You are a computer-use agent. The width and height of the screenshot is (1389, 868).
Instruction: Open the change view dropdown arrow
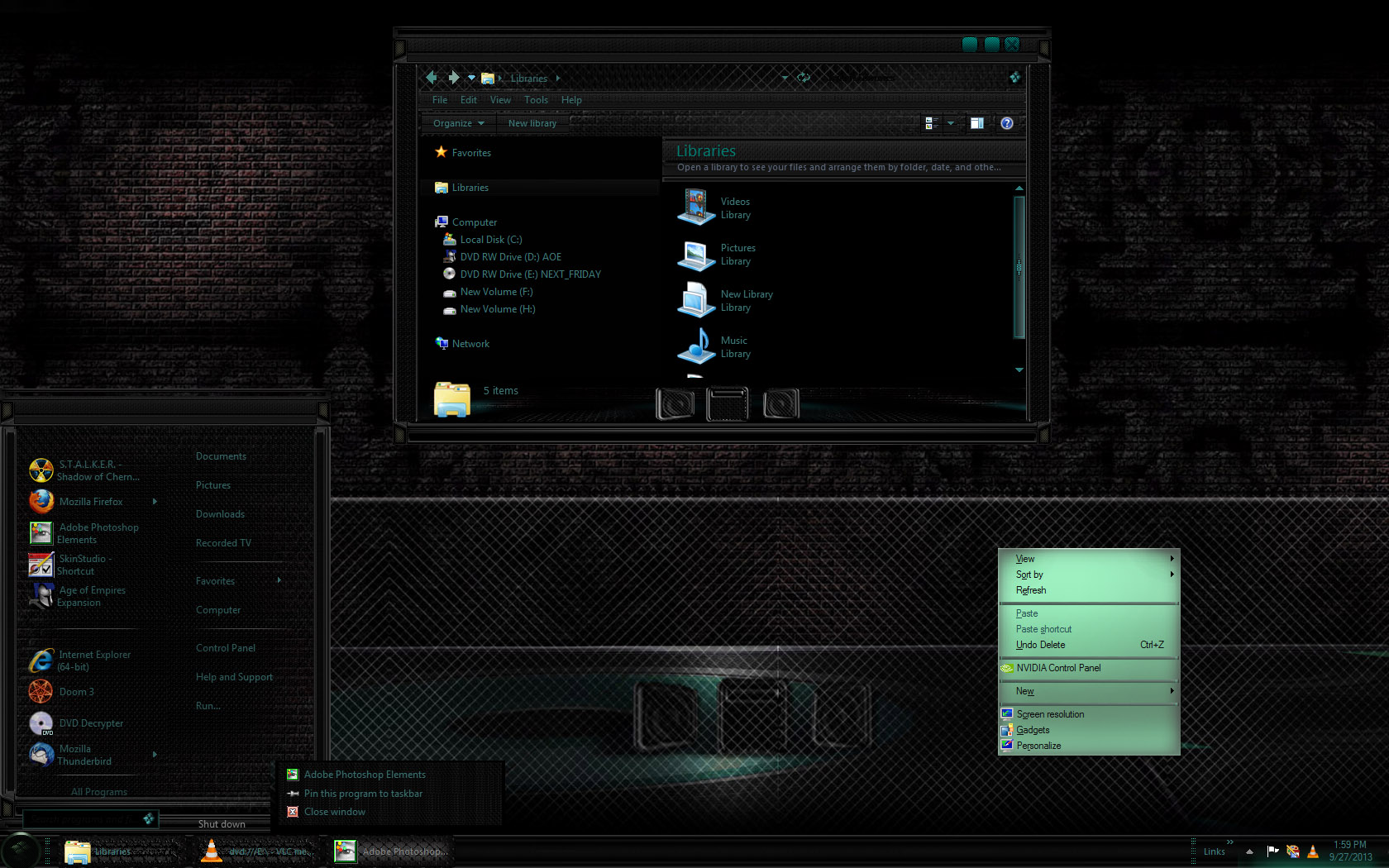951,123
